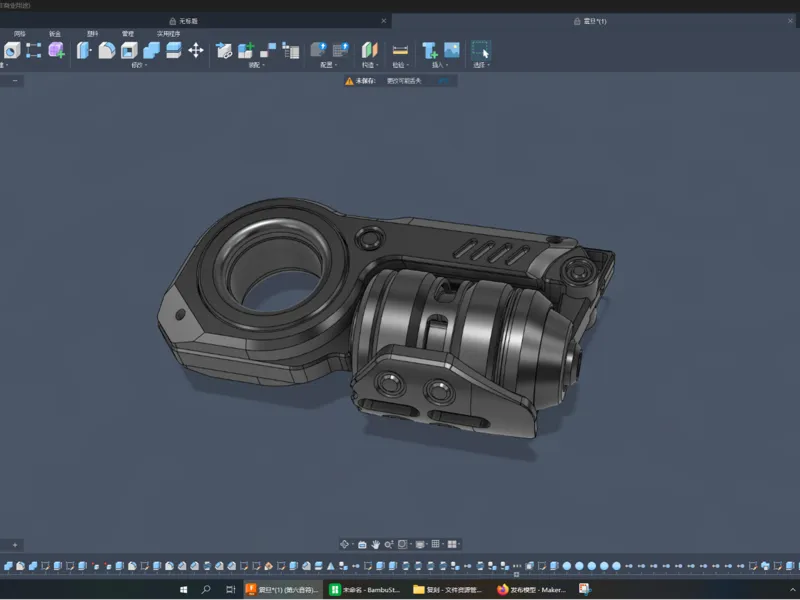This screenshot has height=600, width=800.
Task: Expand the 装配 dropdown menu
Action: (x=257, y=65)
